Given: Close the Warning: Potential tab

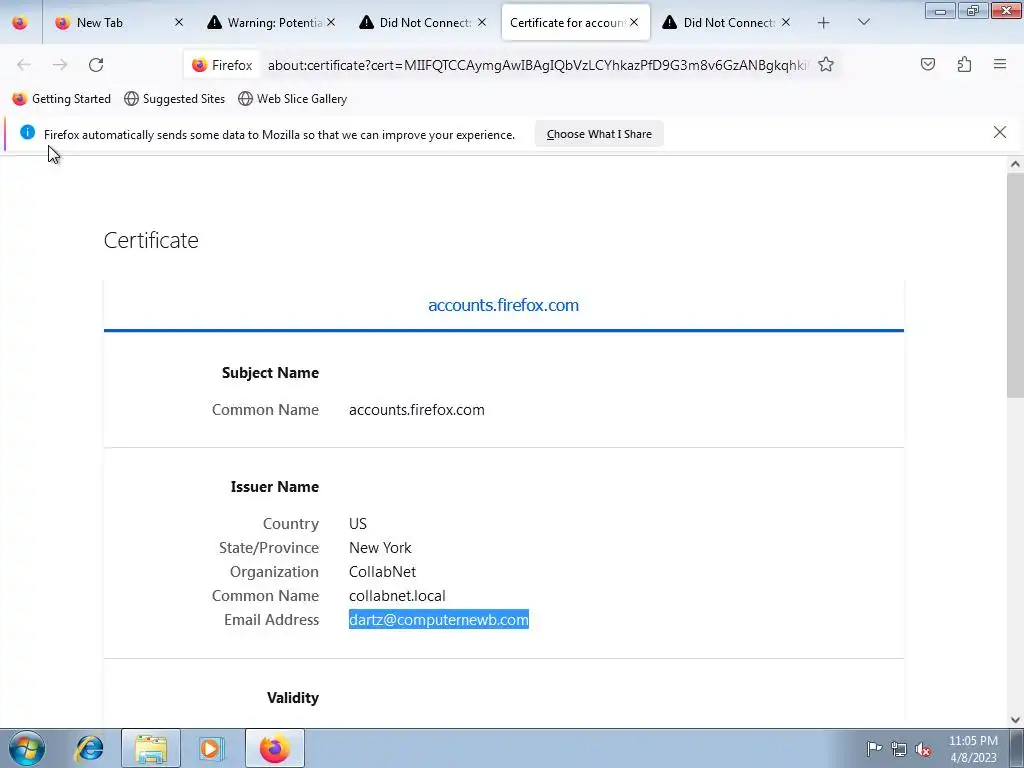Looking at the screenshot, I should tap(331, 22).
